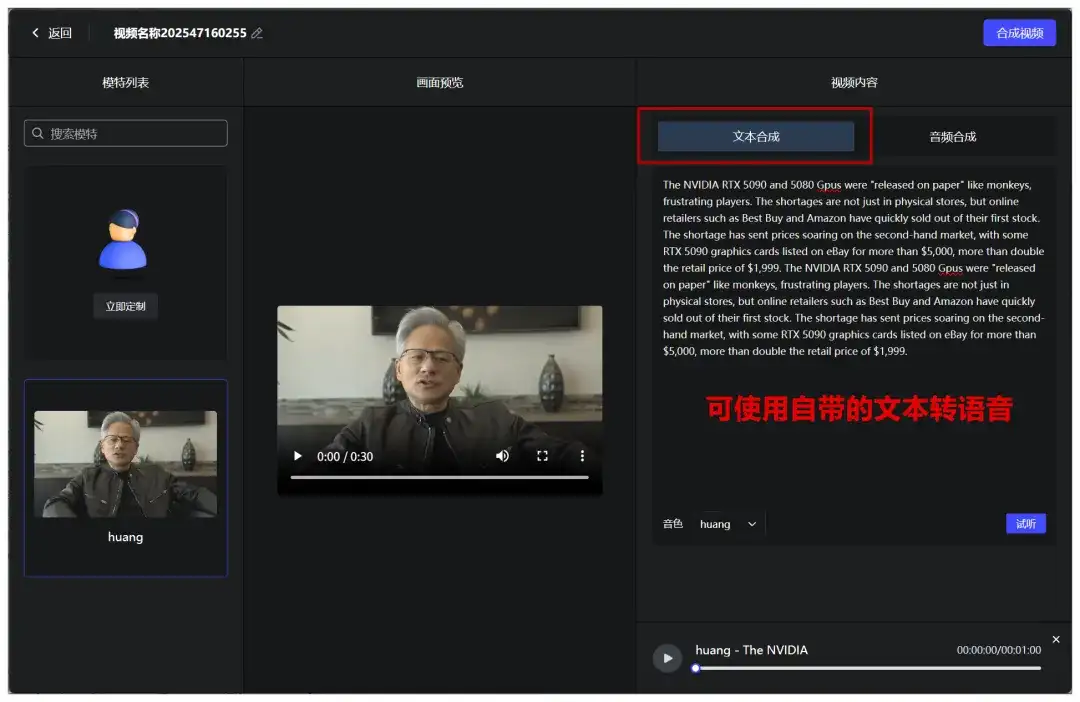Click the audio progress slider
1080x702 pixels.
[x=865, y=668]
